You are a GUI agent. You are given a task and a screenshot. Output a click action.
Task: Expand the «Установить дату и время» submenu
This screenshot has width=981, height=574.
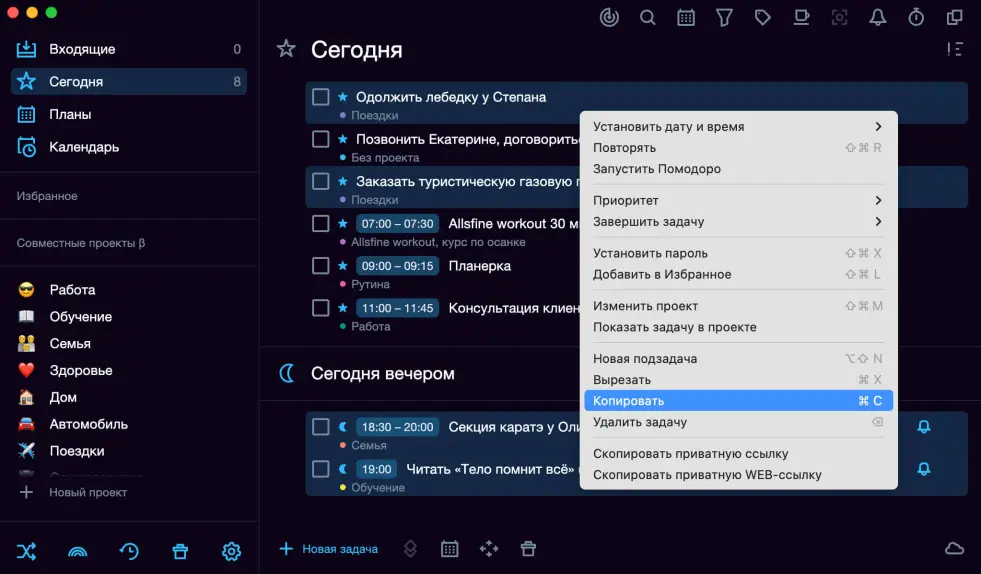coord(737,127)
